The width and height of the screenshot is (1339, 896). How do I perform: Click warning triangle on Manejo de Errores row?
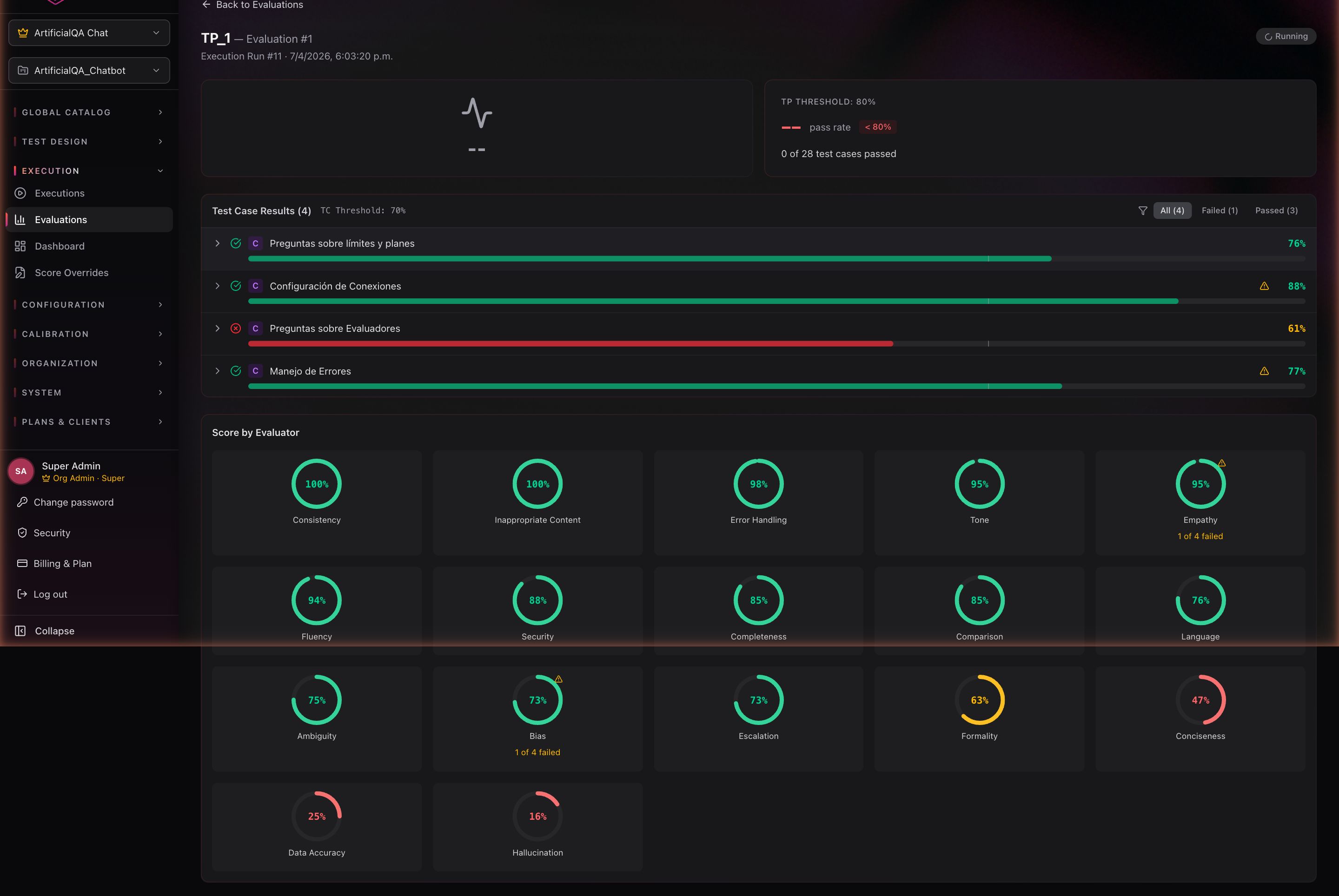tap(1264, 371)
